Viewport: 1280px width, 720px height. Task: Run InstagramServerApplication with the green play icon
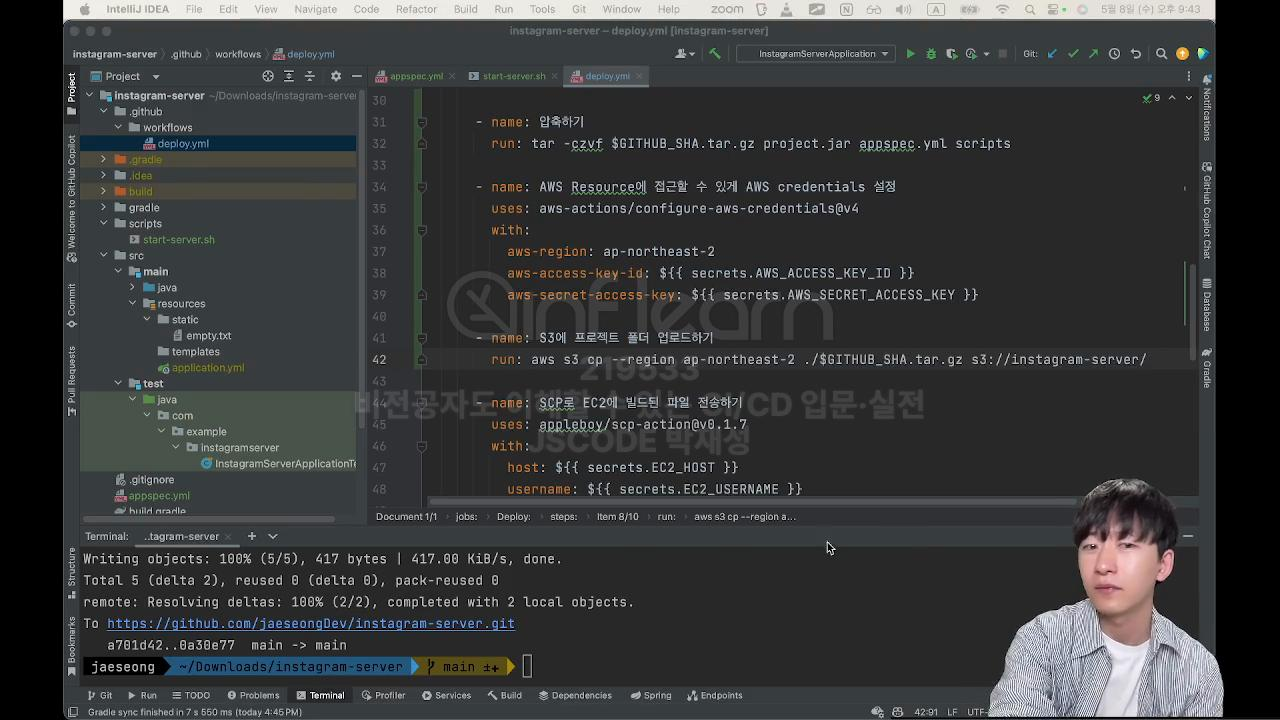910,54
